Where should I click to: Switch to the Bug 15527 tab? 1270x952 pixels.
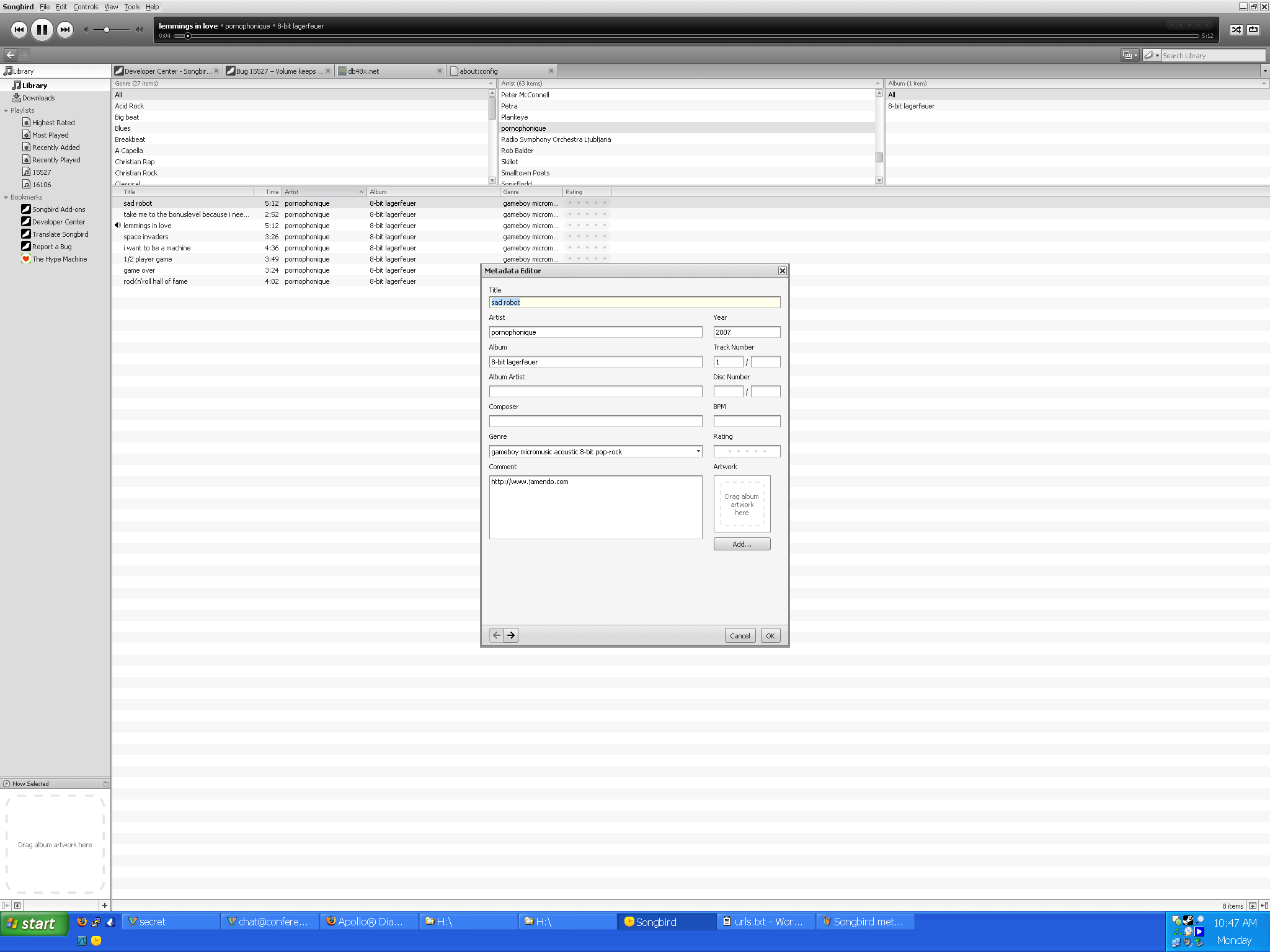tap(278, 71)
